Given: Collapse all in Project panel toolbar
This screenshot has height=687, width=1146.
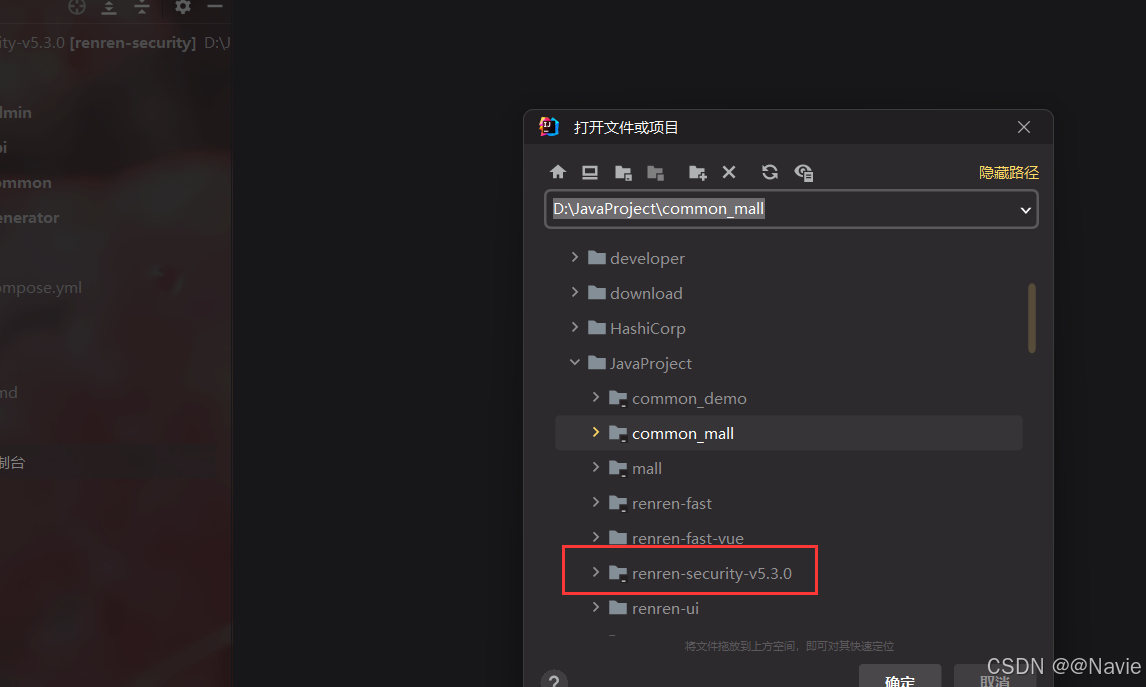Looking at the screenshot, I should (142, 7).
